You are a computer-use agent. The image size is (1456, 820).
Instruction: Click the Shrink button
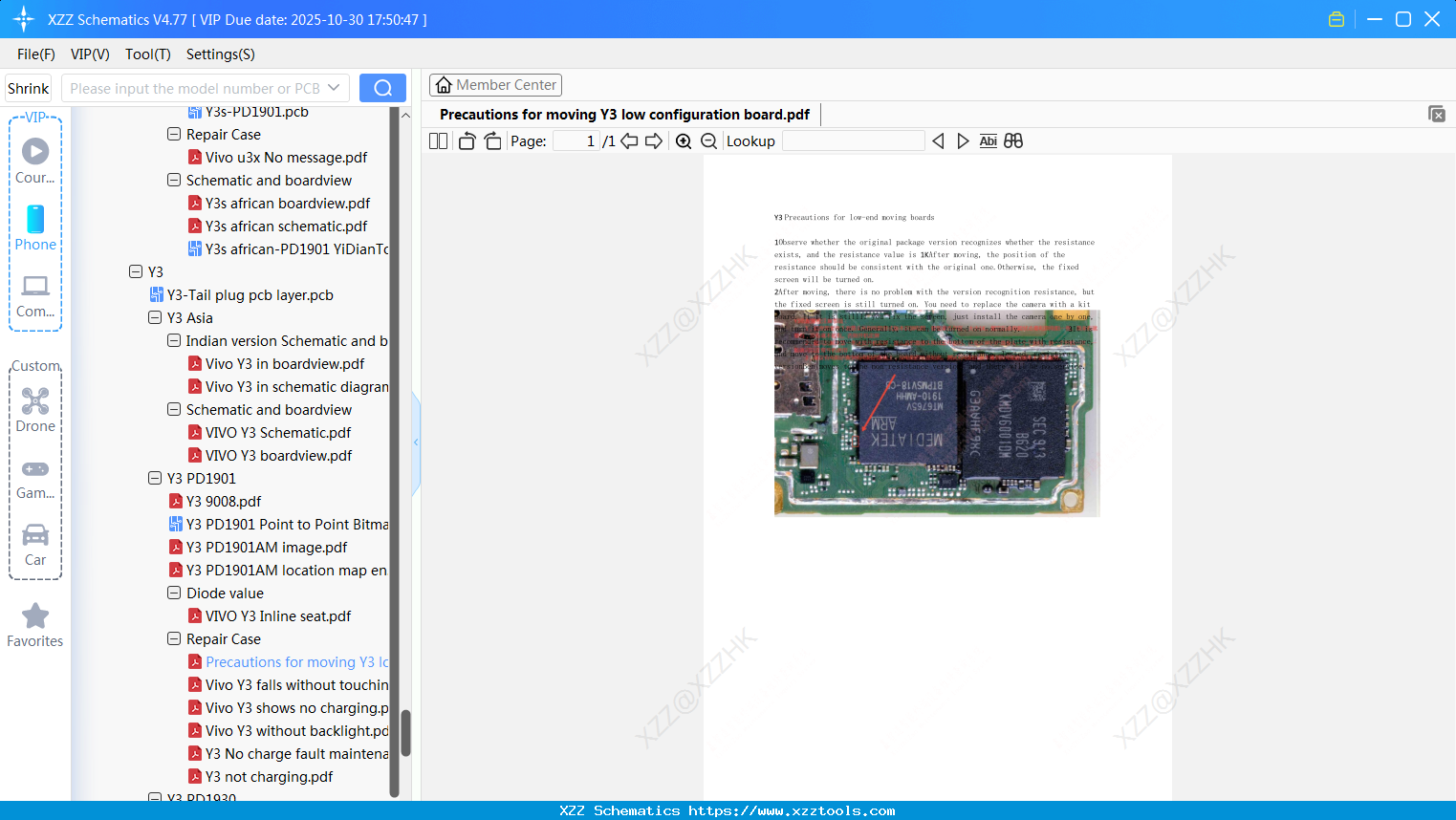[x=28, y=87]
